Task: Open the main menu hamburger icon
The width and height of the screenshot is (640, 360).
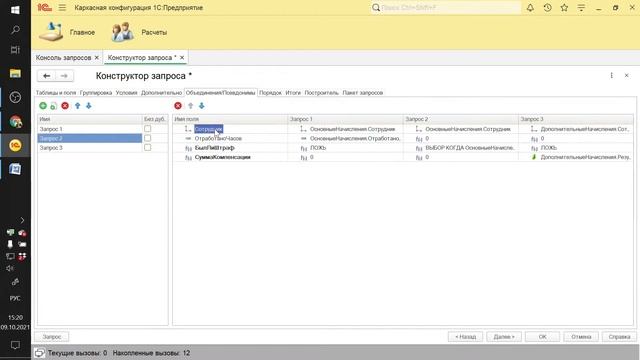Action: coord(62,7)
